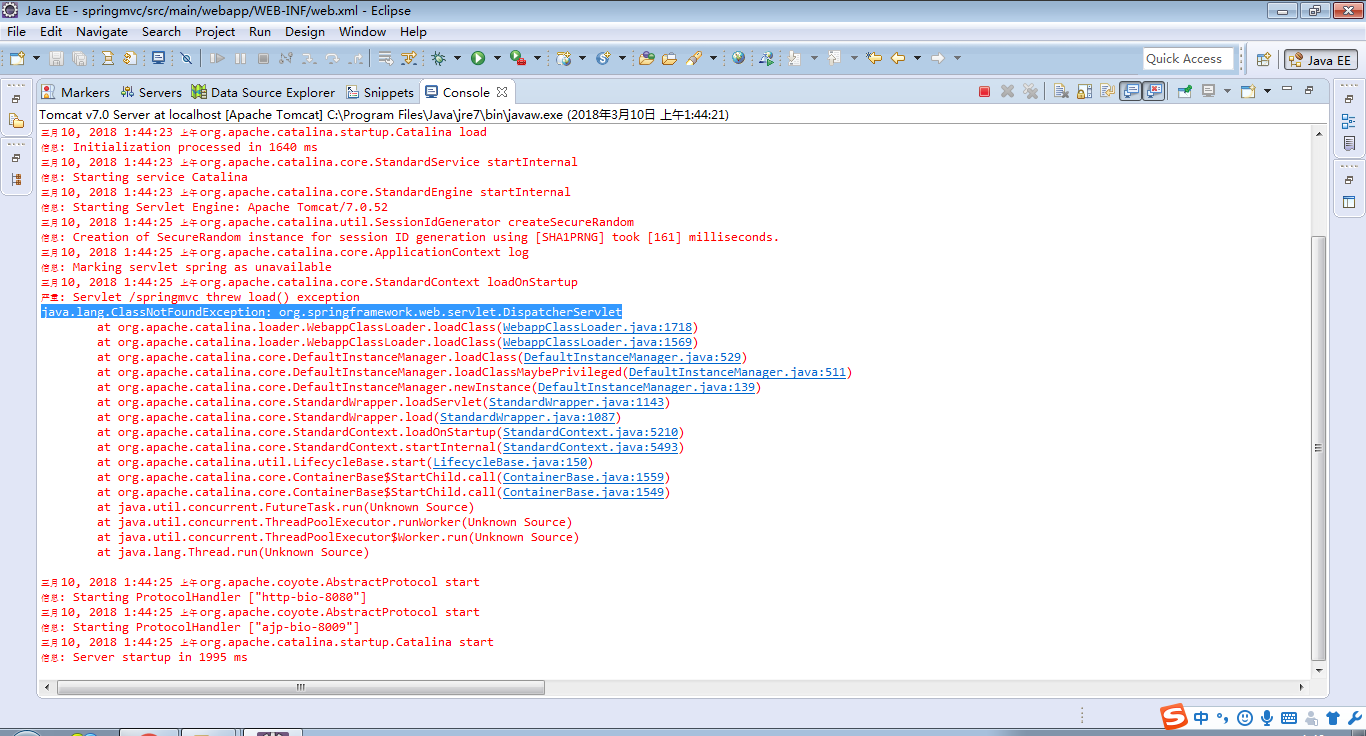Open the External Tools dropdown arrow
The width and height of the screenshot is (1366, 736).
click(x=536, y=59)
